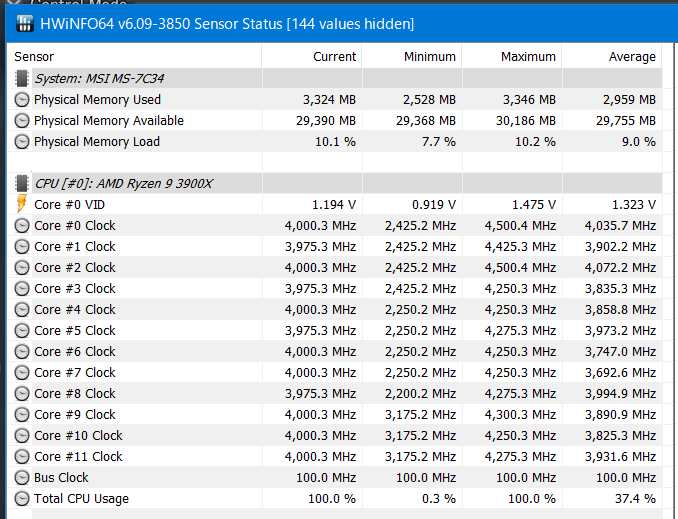The height and width of the screenshot is (519, 678).
Task: Select the Core #7 Clock label
Action: pyautogui.click(x=75, y=373)
